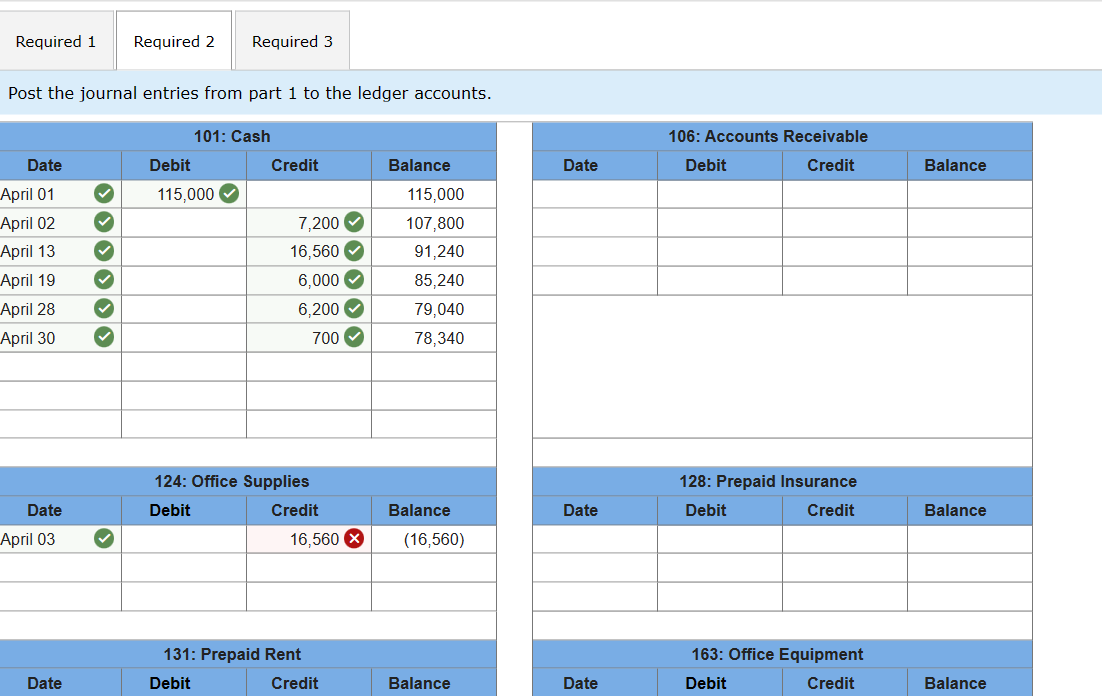Image resolution: width=1102 pixels, height=698 pixels.
Task: Click the 91,240 balance value in Cash
Action: pyautogui.click(x=439, y=252)
